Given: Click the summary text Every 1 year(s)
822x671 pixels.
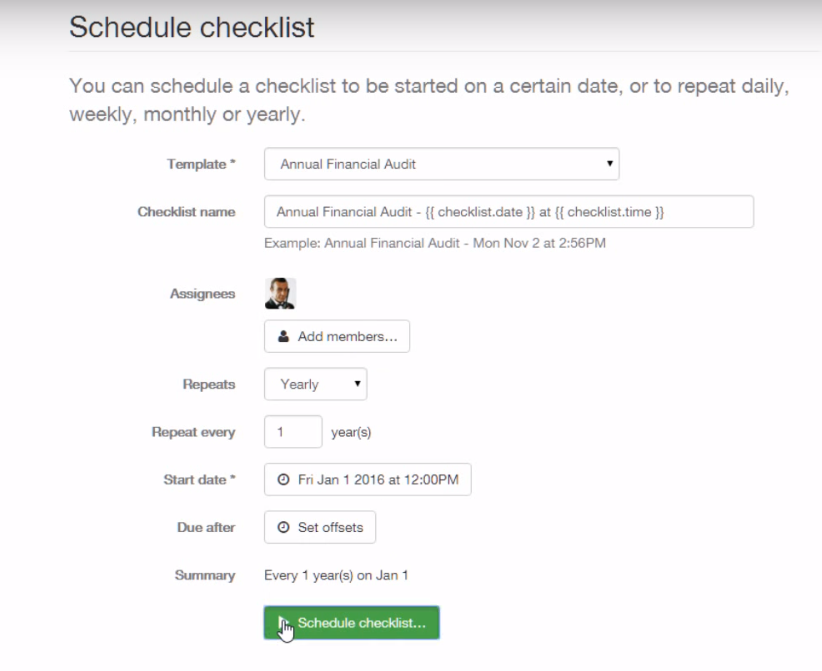Looking at the screenshot, I should pos(336,575).
